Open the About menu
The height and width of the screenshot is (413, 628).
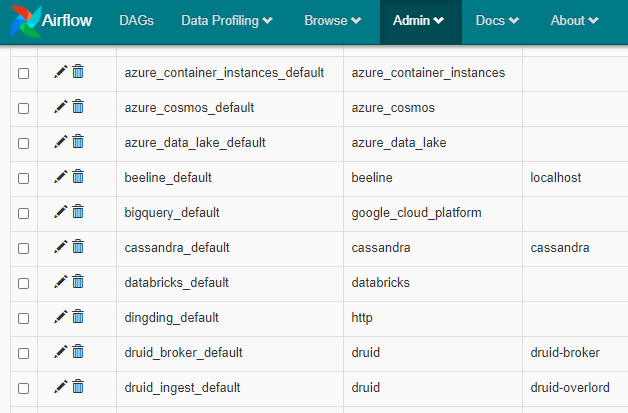(574, 21)
